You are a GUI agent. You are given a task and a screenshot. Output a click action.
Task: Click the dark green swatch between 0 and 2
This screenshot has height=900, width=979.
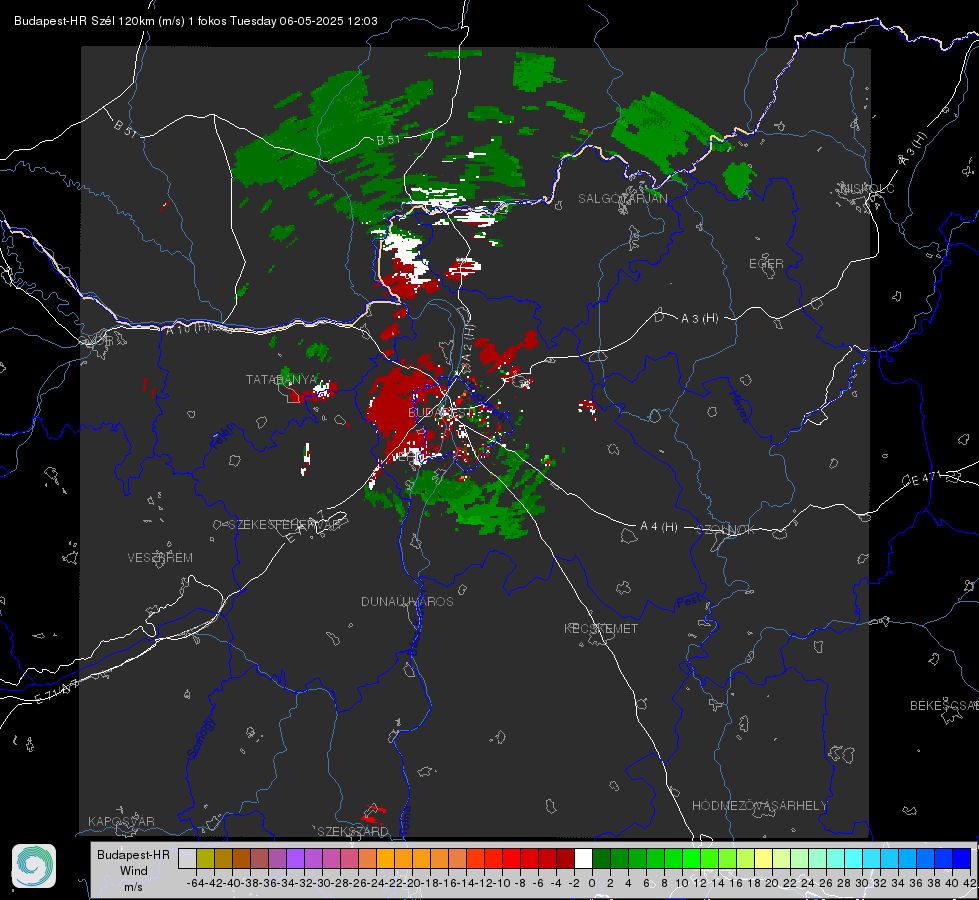click(601, 858)
